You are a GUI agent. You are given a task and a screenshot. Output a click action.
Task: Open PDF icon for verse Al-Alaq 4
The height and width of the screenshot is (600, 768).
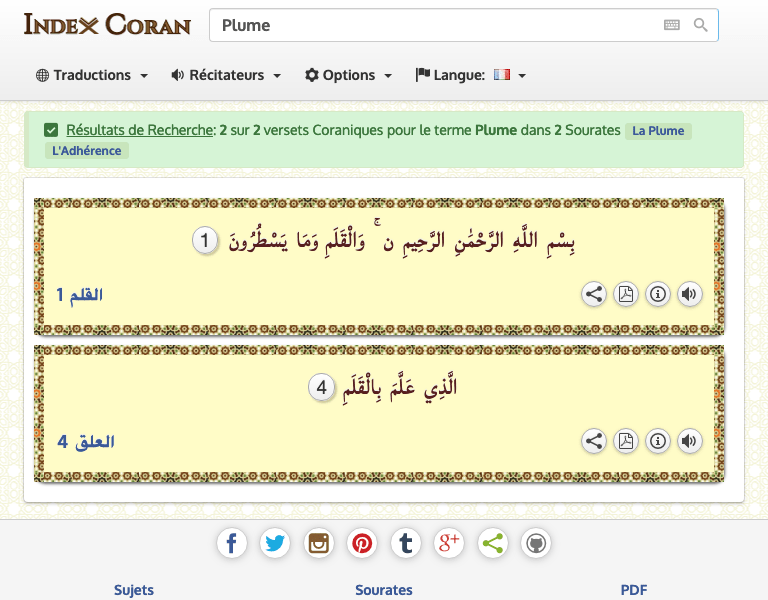point(626,441)
